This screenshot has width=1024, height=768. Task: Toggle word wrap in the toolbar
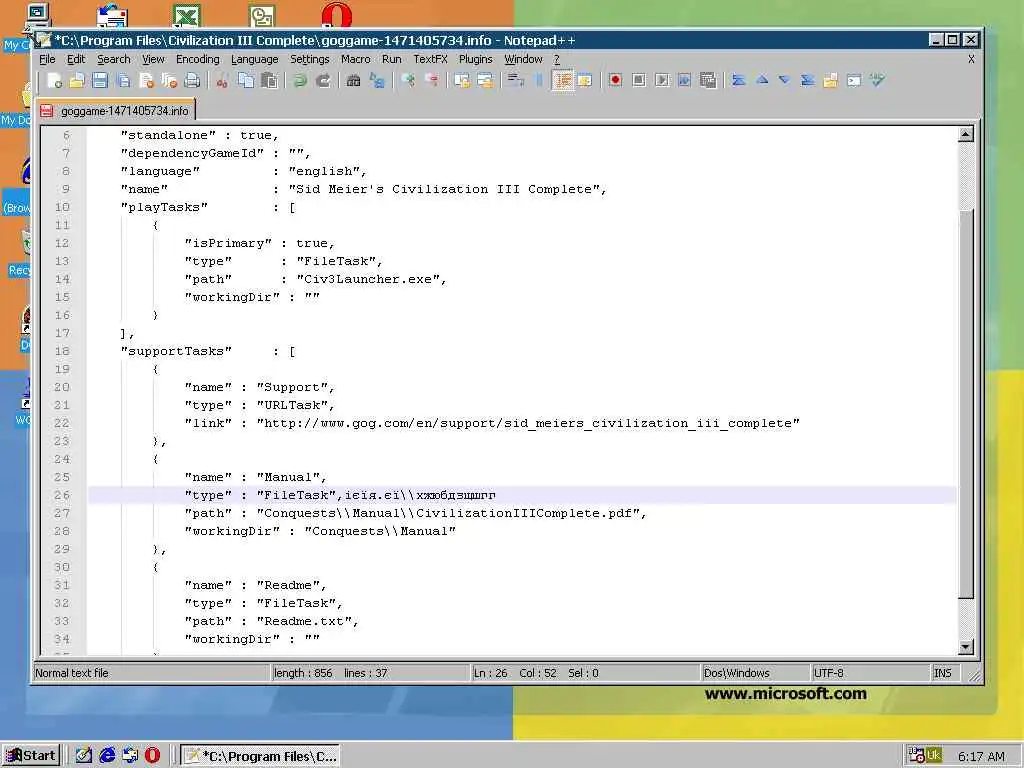(516, 80)
